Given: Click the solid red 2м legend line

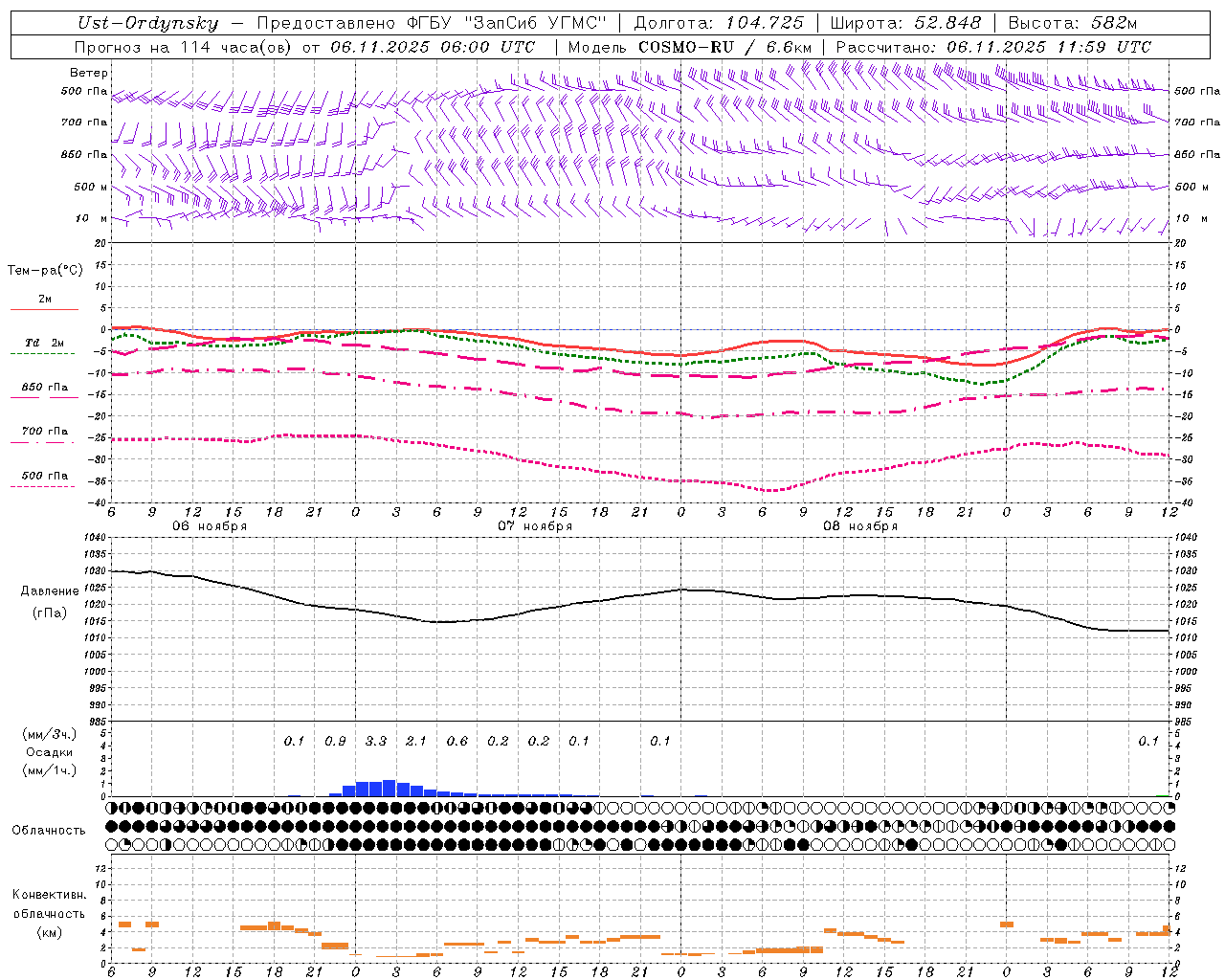Looking at the screenshot, I should [44, 310].
